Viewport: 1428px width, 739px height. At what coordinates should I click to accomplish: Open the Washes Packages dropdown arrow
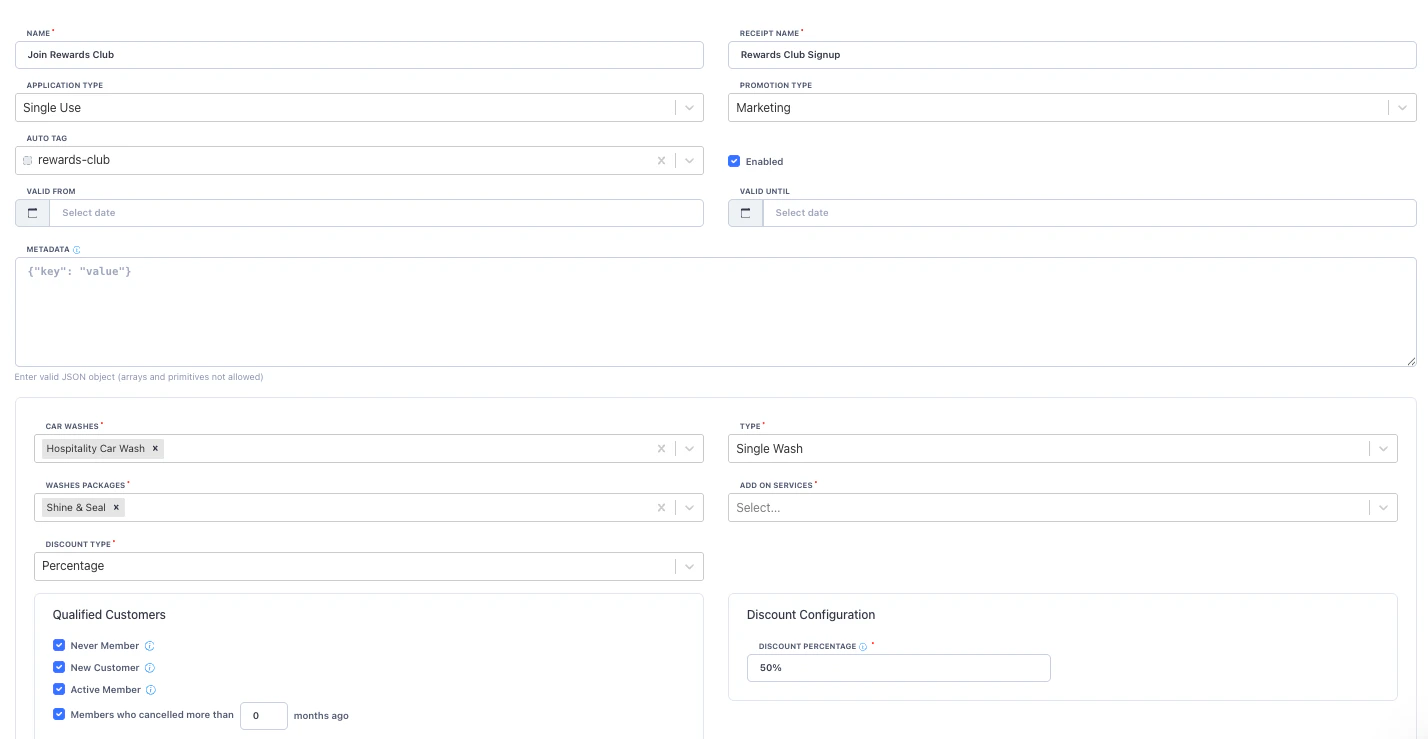690,508
